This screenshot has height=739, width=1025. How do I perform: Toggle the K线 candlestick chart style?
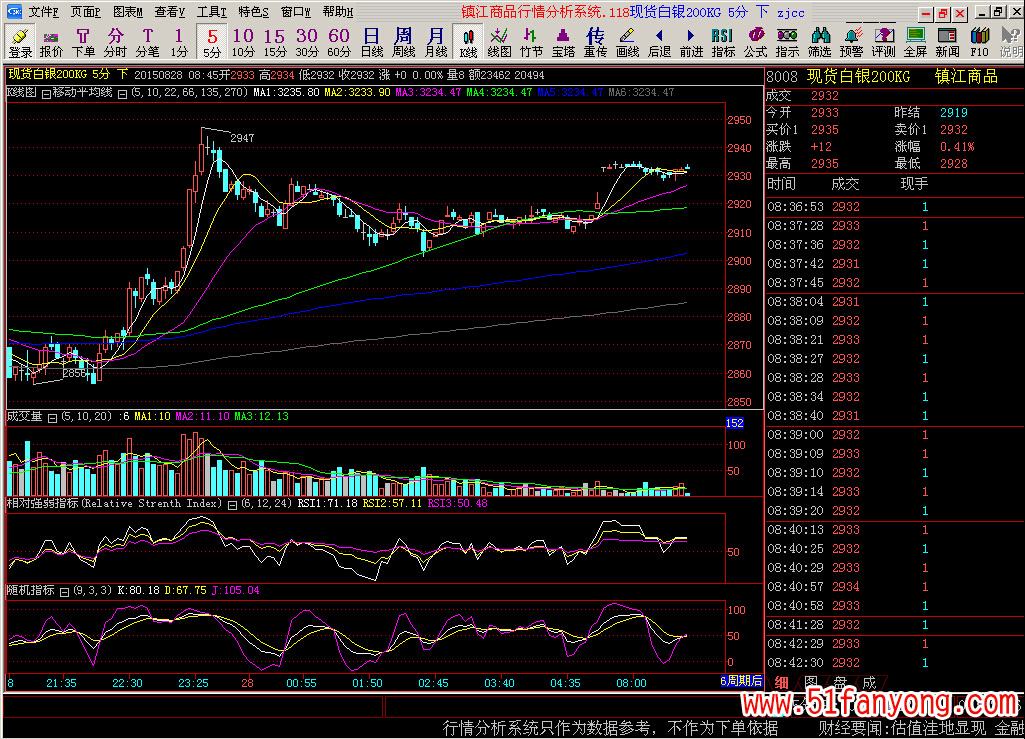coord(468,42)
